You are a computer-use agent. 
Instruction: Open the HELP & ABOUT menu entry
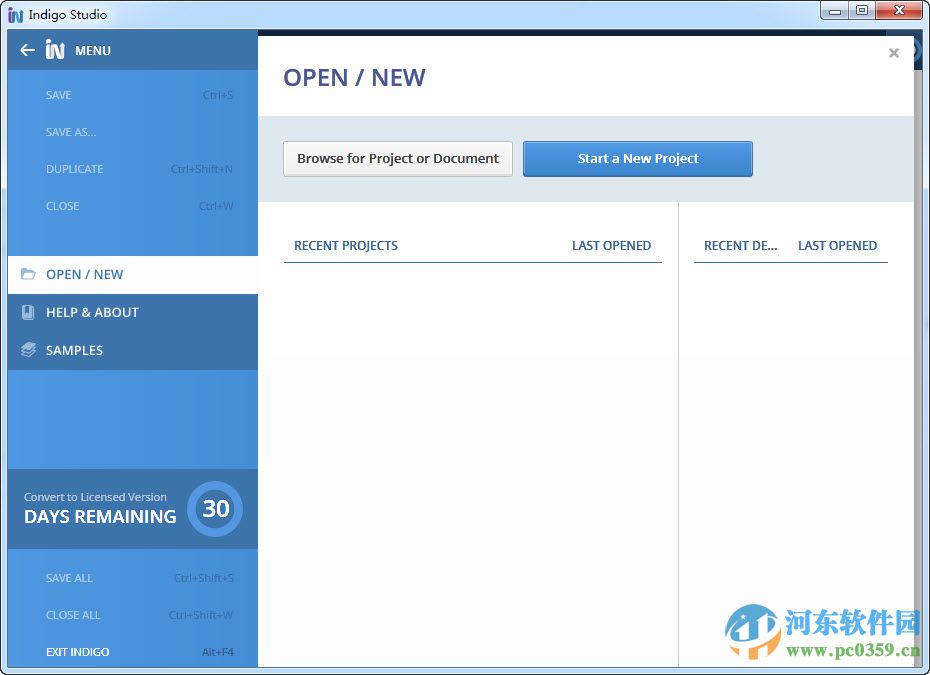tap(133, 313)
